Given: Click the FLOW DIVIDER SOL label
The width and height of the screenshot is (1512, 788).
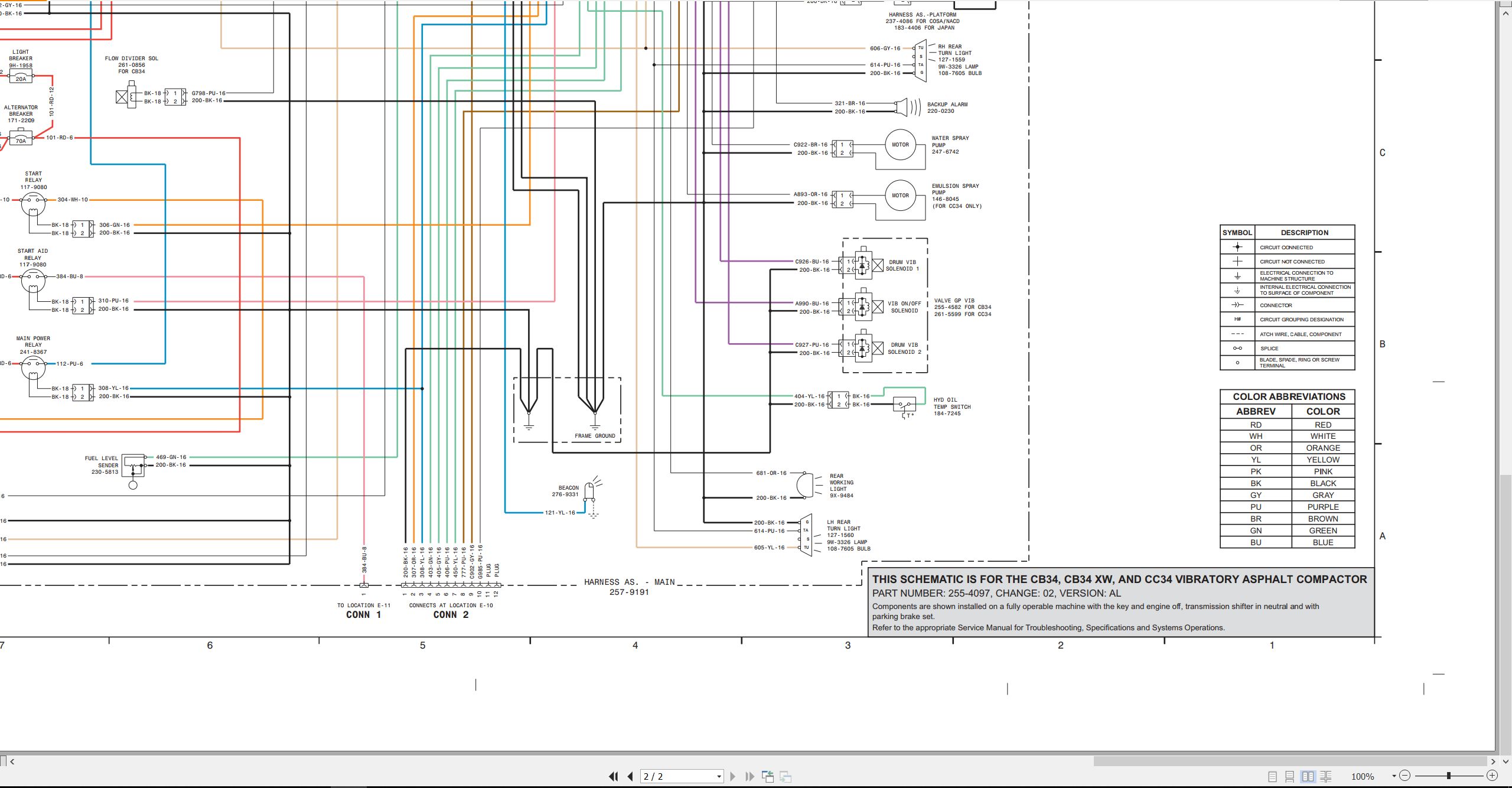Looking at the screenshot, I should click(x=132, y=58).
